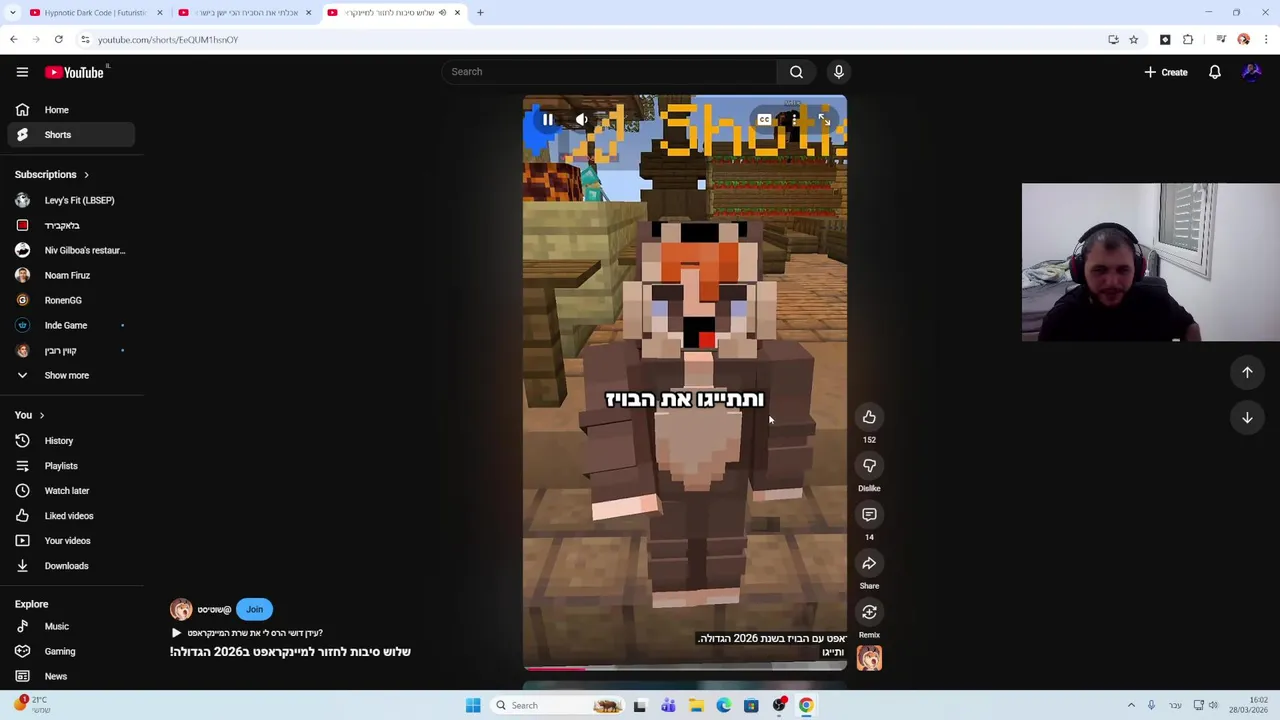Click the YouTube logo

click(76, 72)
